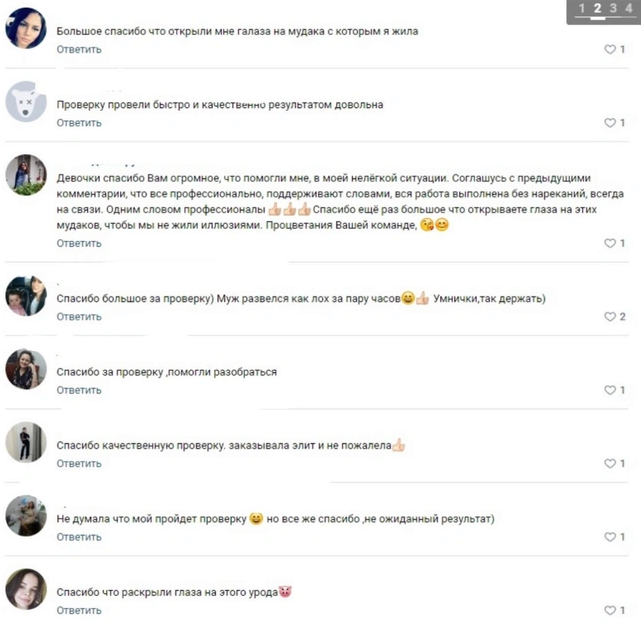Reply to the 'результатом довольна' comment
Image resolution: width=641 pixels, height=623 pixels.
click(x=79, y=123)
